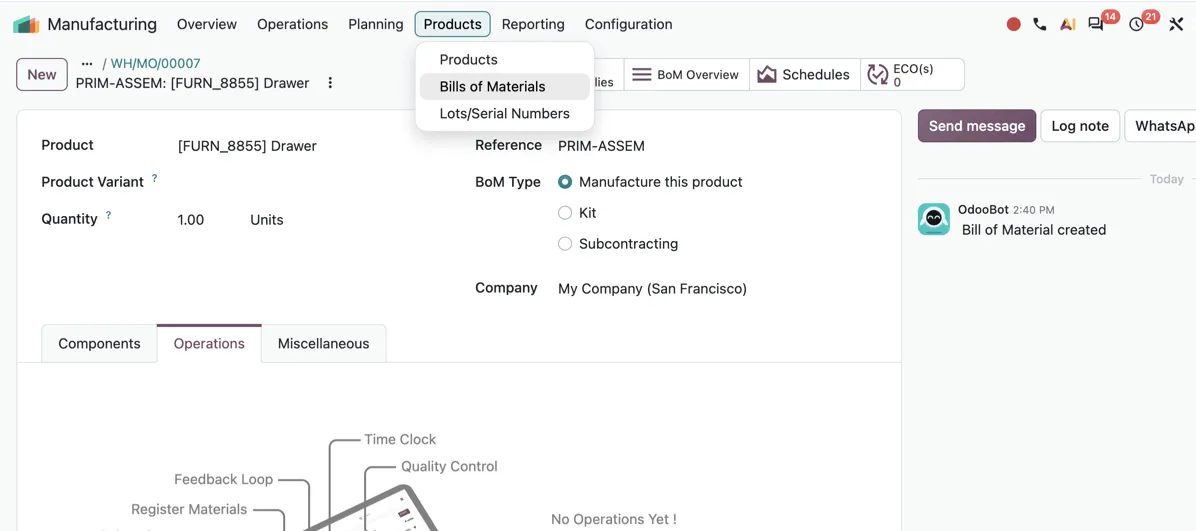Click the New button

tap(42, 75)
